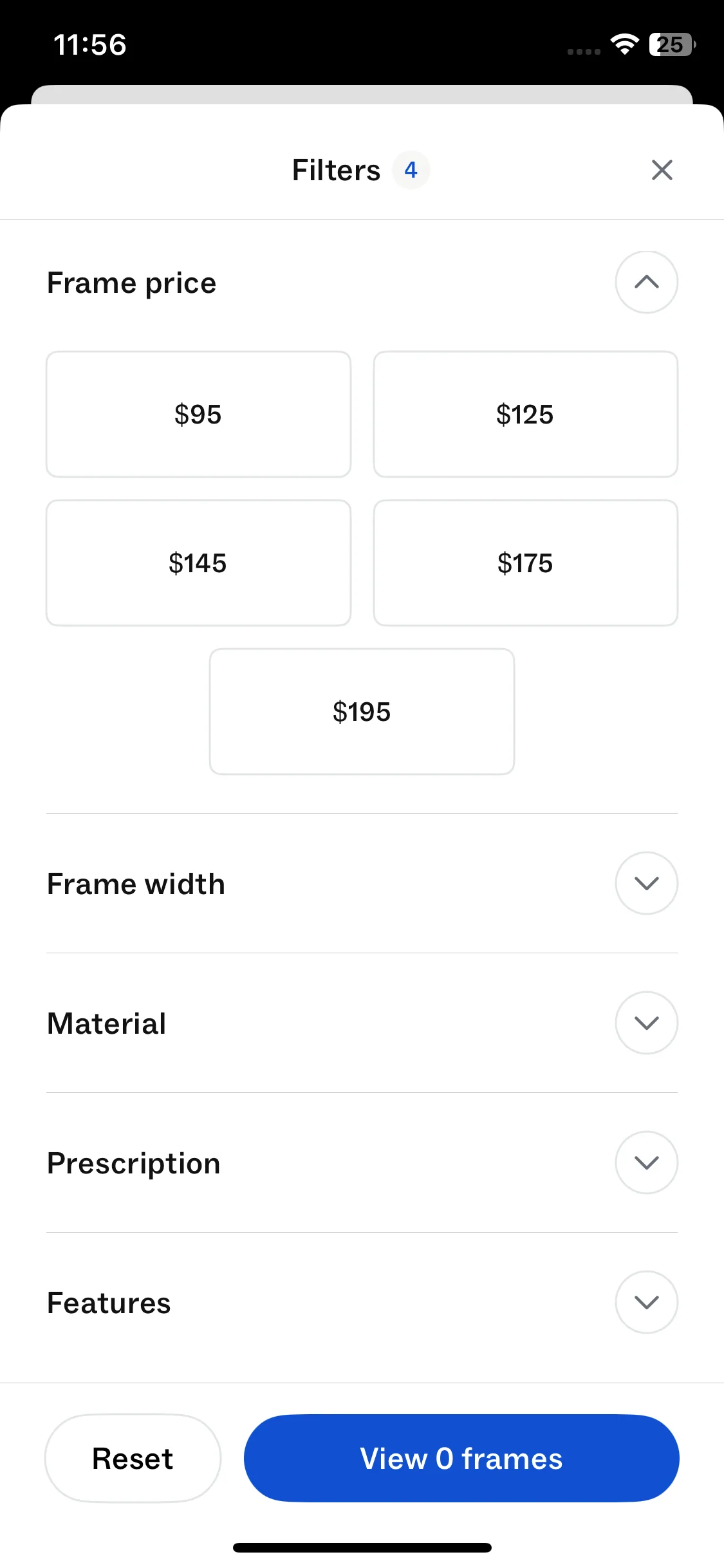
Task: Expand the Prescription filter chevron
Action: click(646, 1162)
